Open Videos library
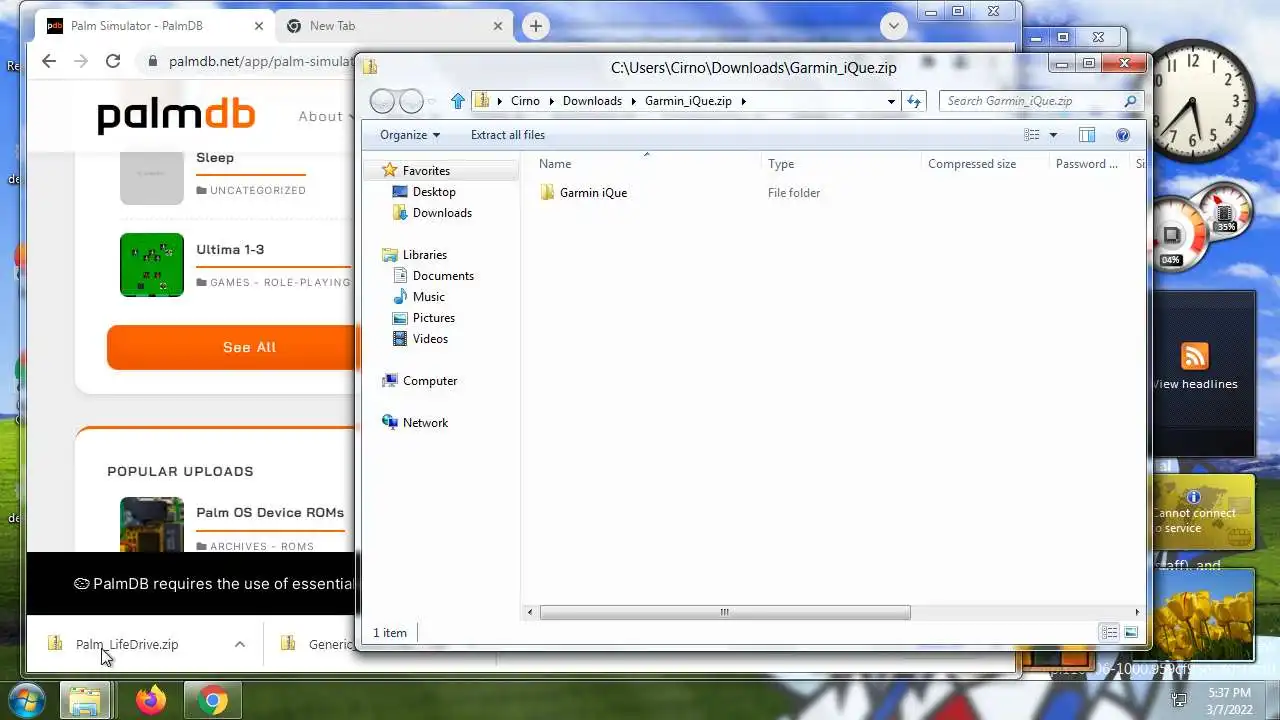The image size is (1280, 720). (x=430, y=339)
